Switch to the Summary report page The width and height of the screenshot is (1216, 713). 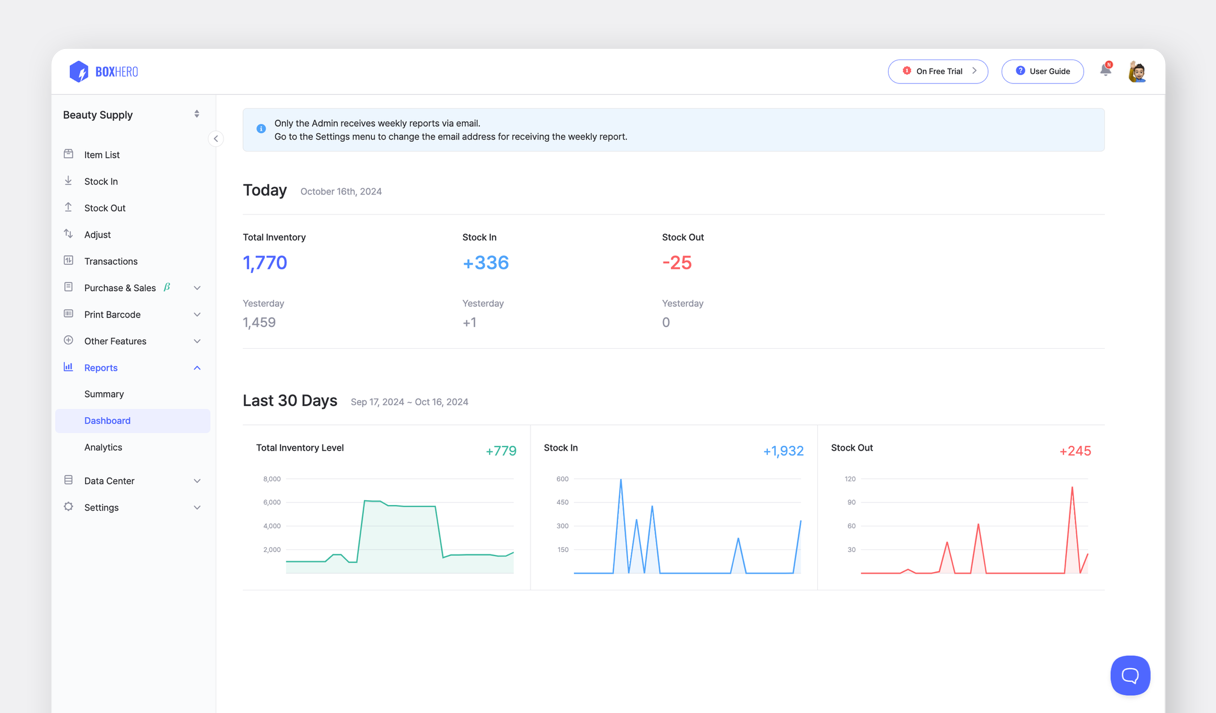pyautogui.click(x=104, y=394)
